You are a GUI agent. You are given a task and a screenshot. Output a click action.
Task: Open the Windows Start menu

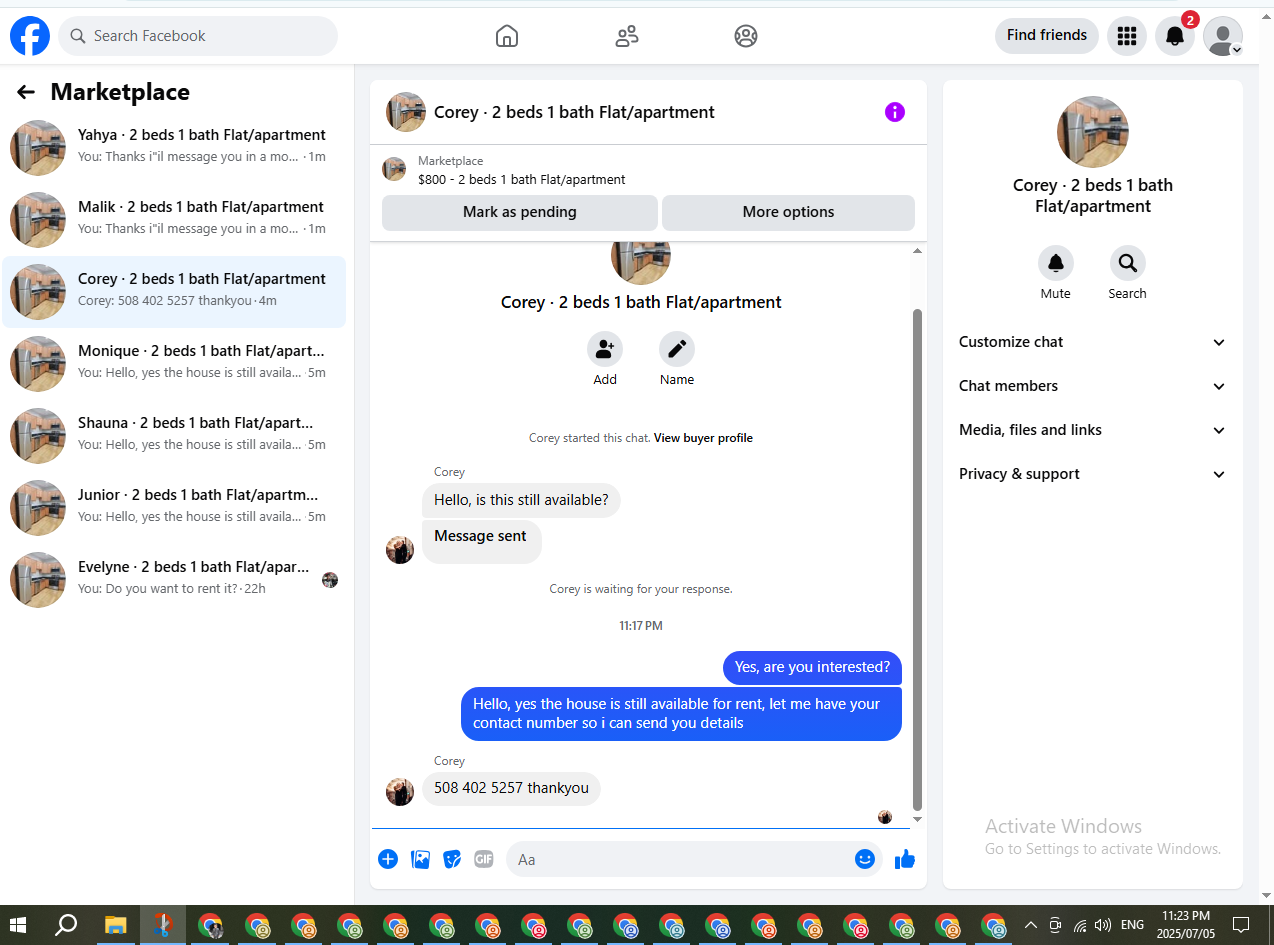coord(19,925)
